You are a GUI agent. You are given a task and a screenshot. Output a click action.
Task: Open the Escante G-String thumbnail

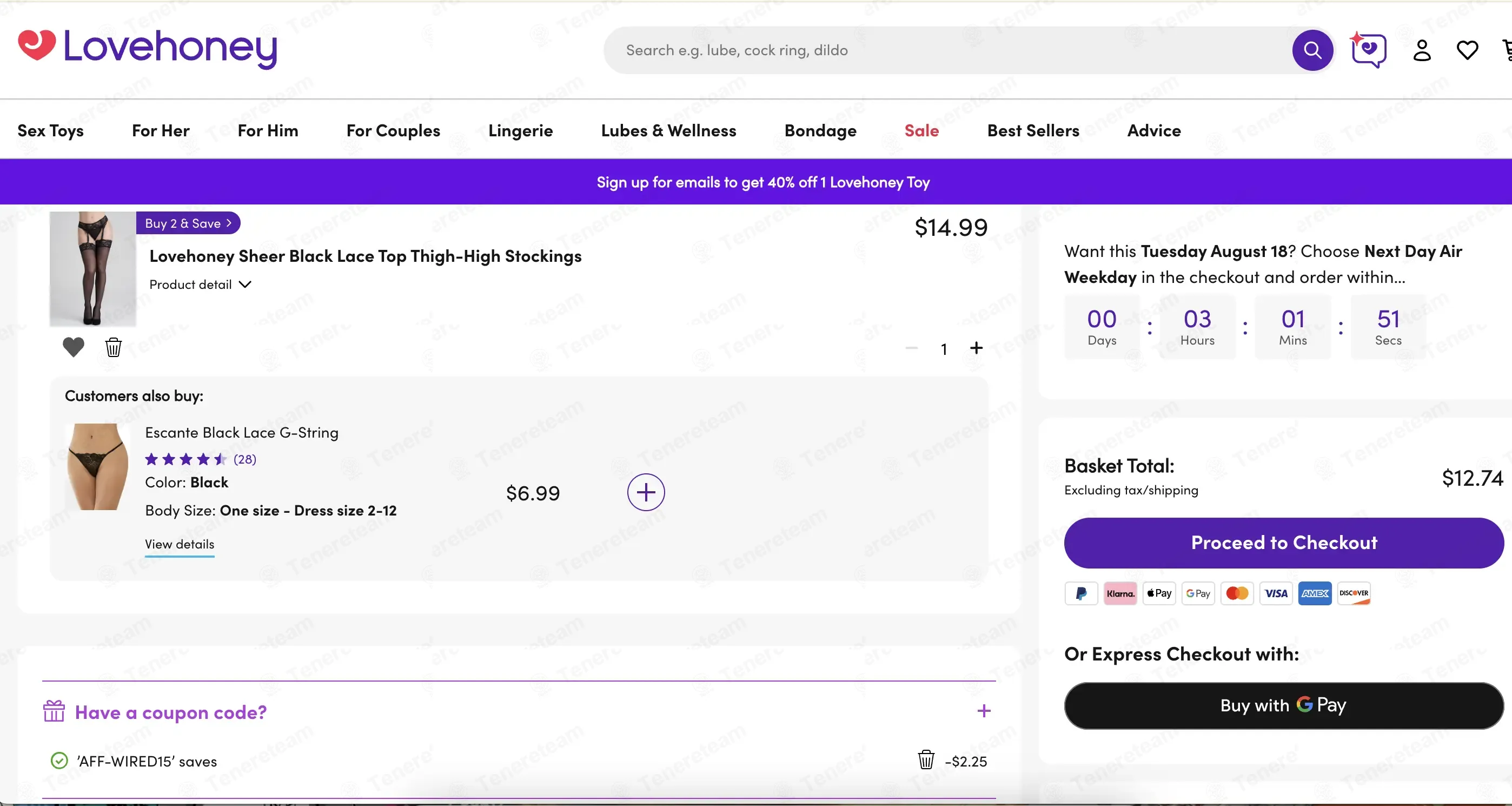coord(97,467)
